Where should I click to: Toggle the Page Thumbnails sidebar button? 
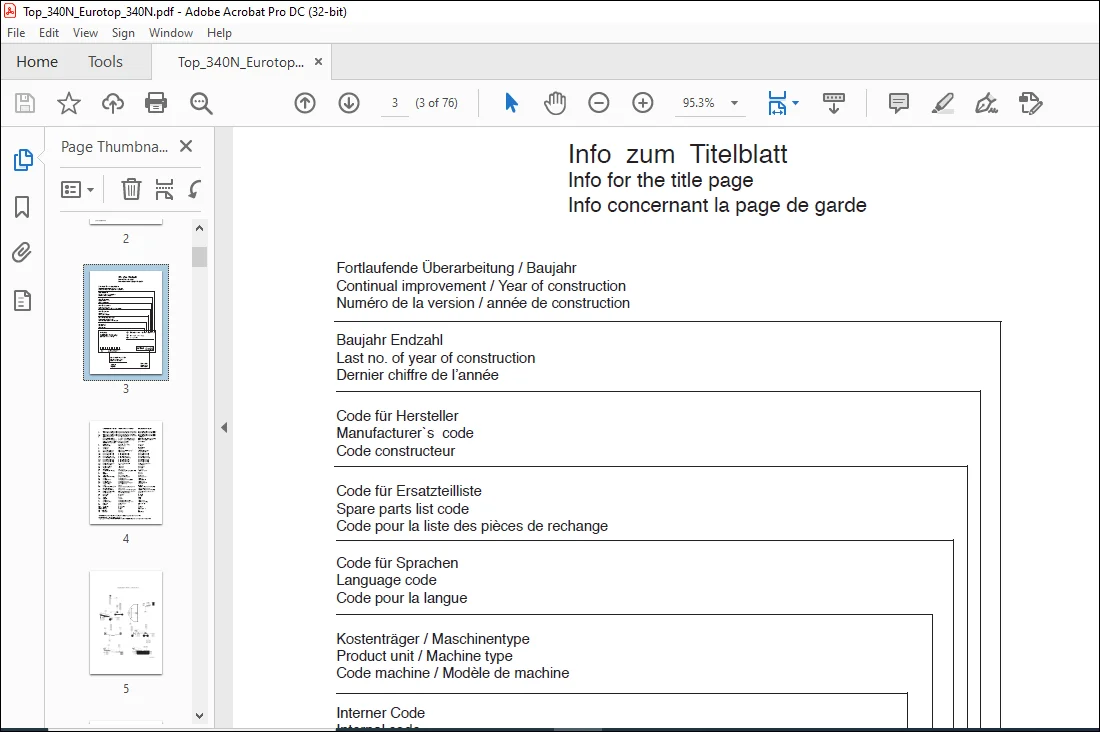pos(23,160)
